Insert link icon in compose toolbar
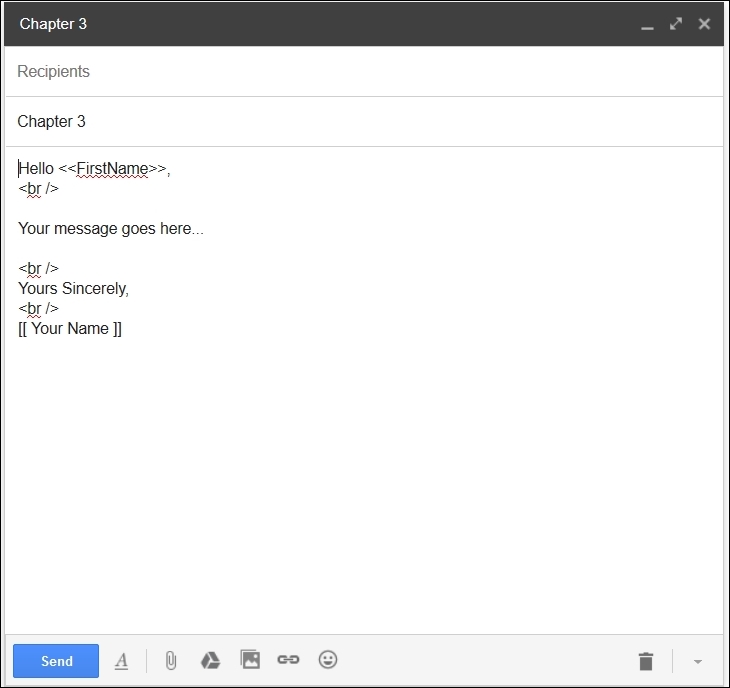Image resolution: width=730 pixels, height=688 pixels. point(288,660)
